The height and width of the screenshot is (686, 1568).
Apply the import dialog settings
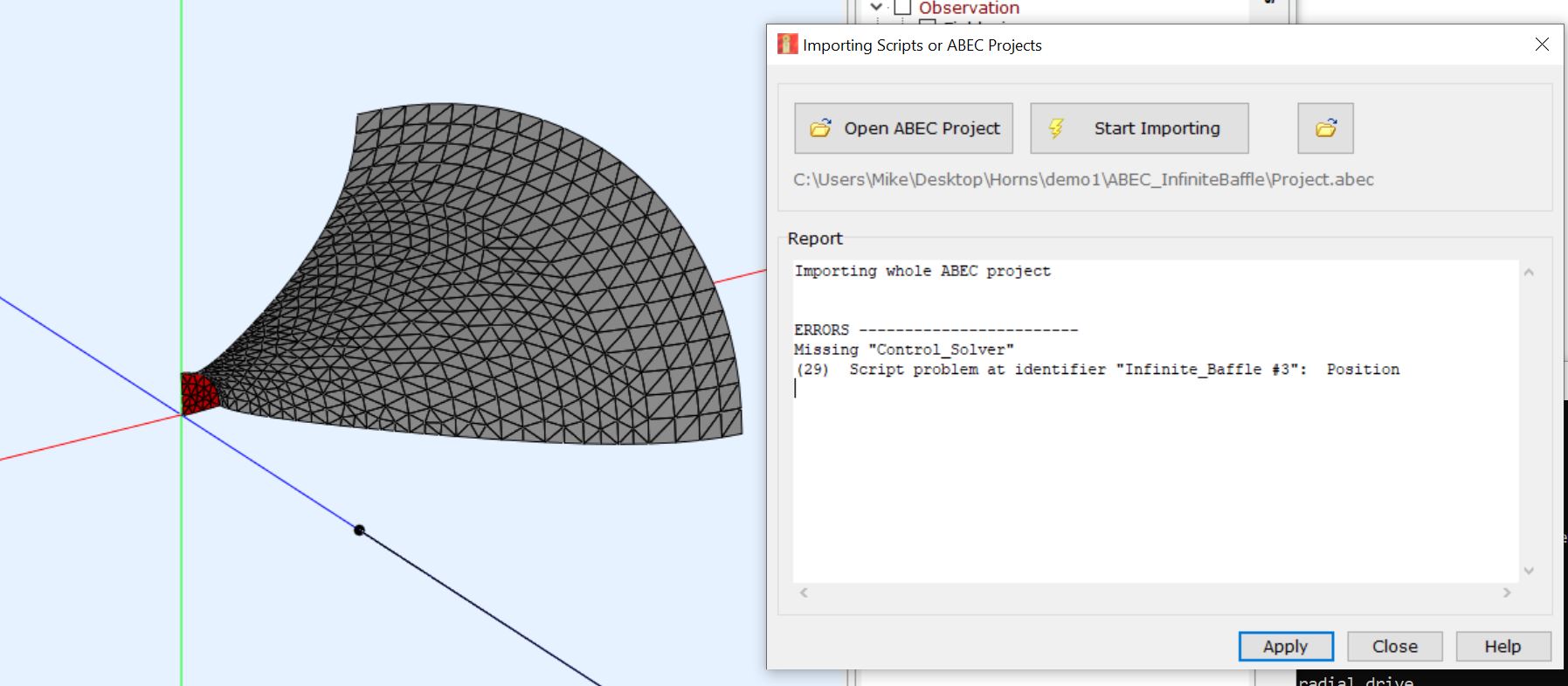pyautogui.click(x=1286, y=647)
